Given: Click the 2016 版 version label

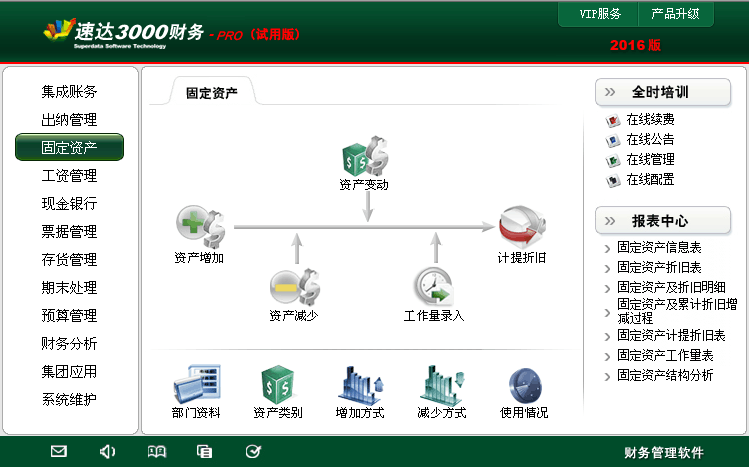Looking at the screenshot, I should tap(635, 45).
